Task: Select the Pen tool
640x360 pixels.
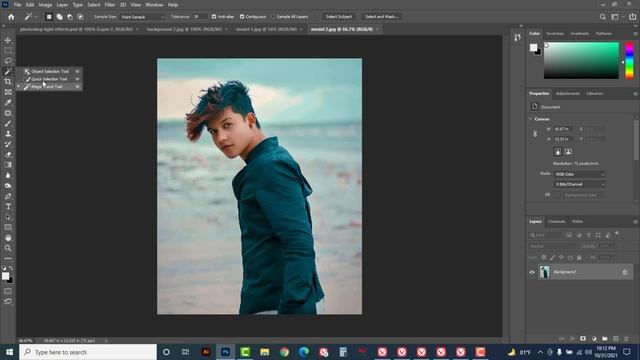Action: pyautogui.click(x=8, y=196)
